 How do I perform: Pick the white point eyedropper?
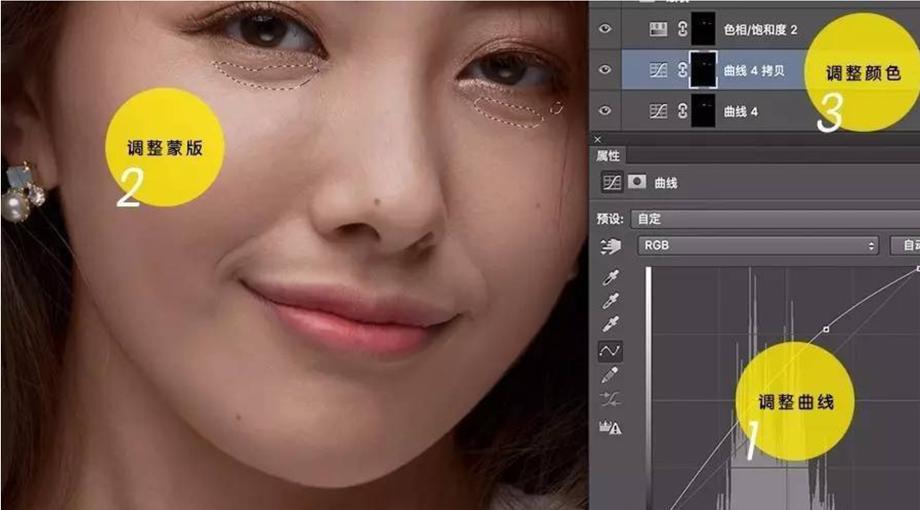click(x=610, y=324)
